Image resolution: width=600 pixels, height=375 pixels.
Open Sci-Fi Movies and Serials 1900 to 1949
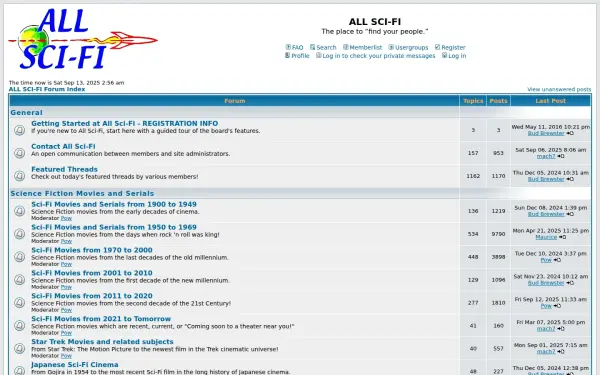(114, 204)
